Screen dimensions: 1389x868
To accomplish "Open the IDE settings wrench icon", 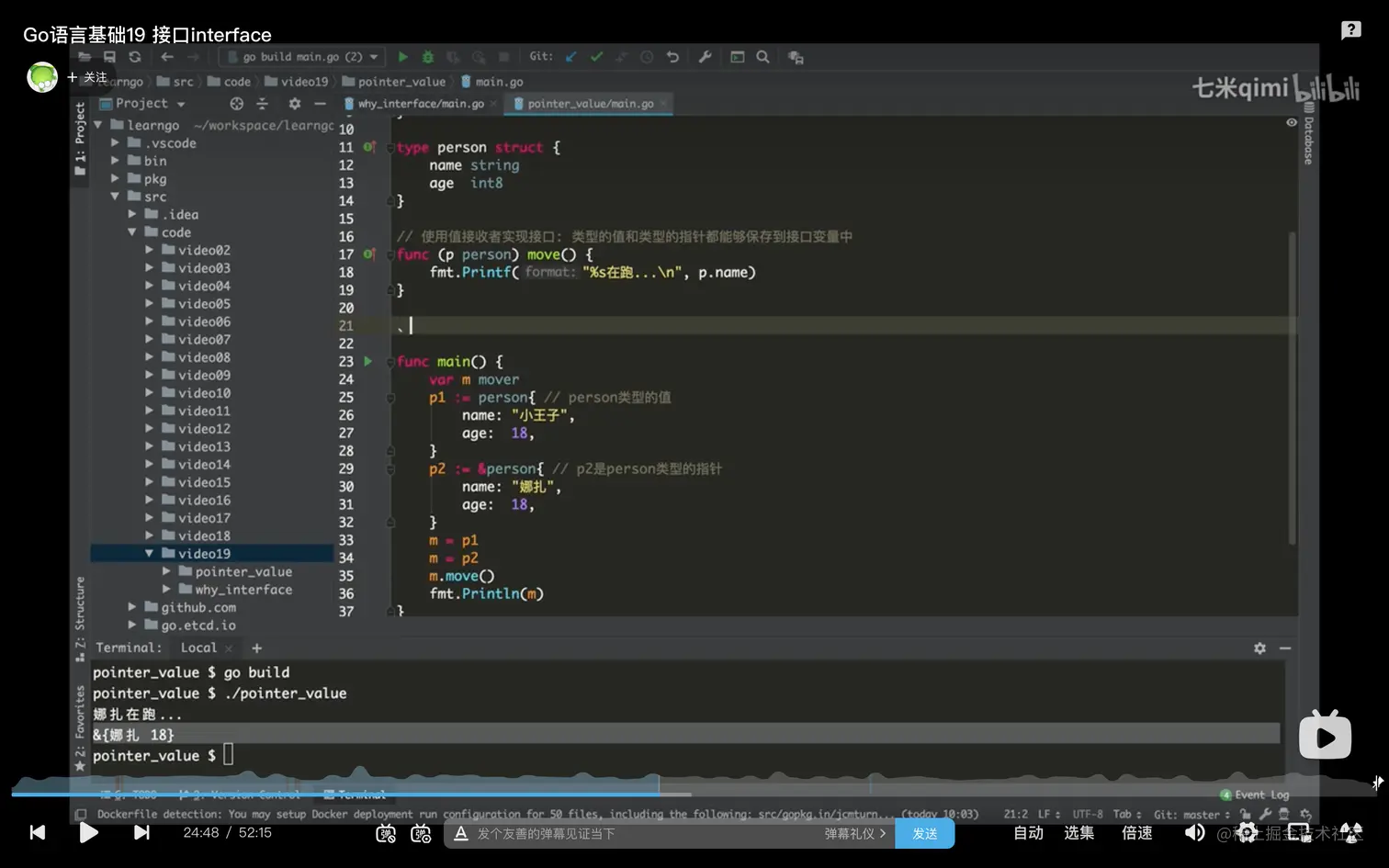I will [705, 57].
